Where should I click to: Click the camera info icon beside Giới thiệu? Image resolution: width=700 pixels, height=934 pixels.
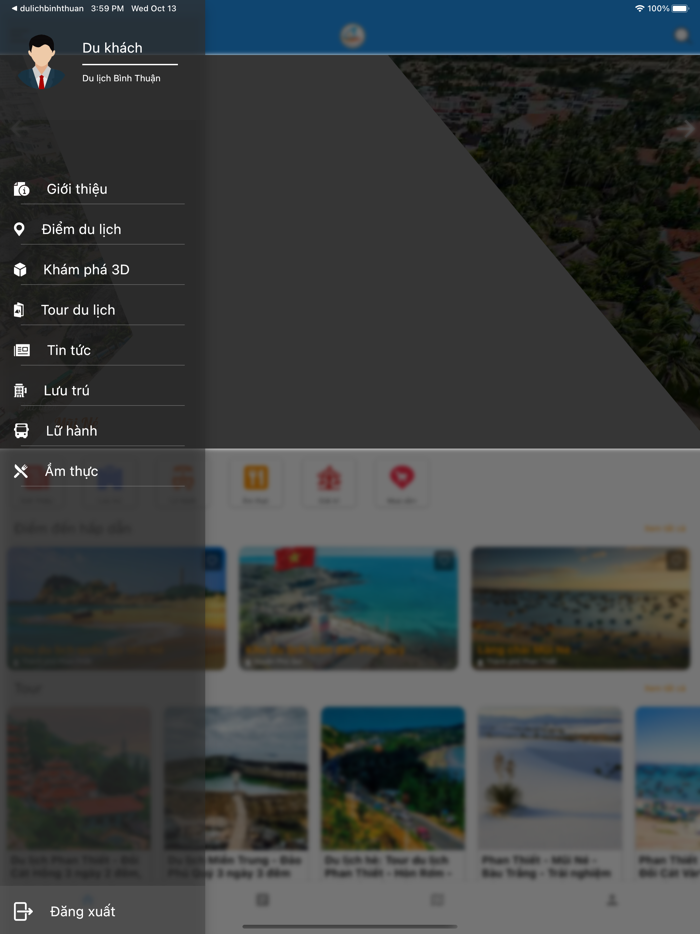(x=21, y=189)
